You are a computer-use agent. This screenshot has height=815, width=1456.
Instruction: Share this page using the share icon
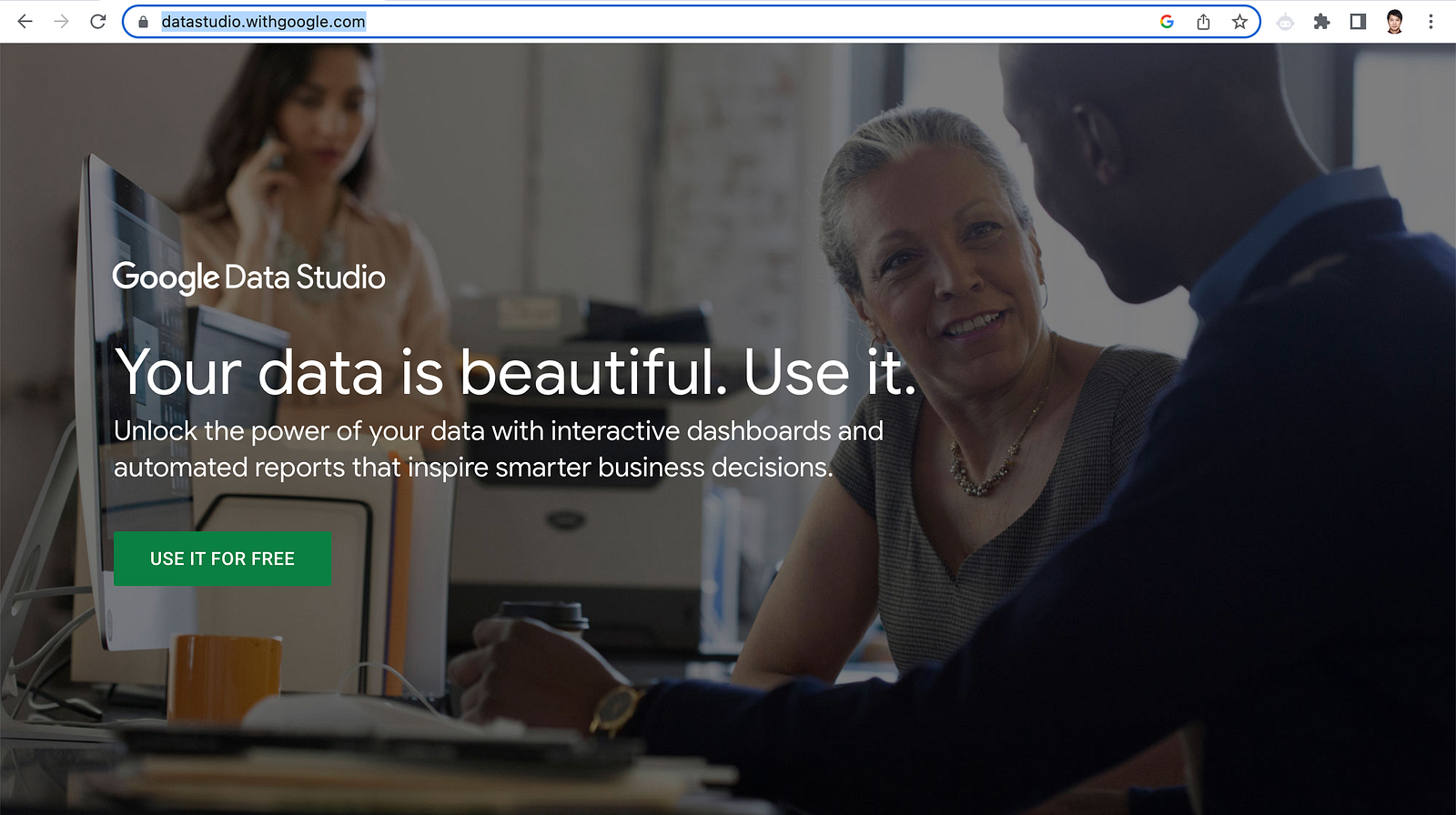point(1203,22)
